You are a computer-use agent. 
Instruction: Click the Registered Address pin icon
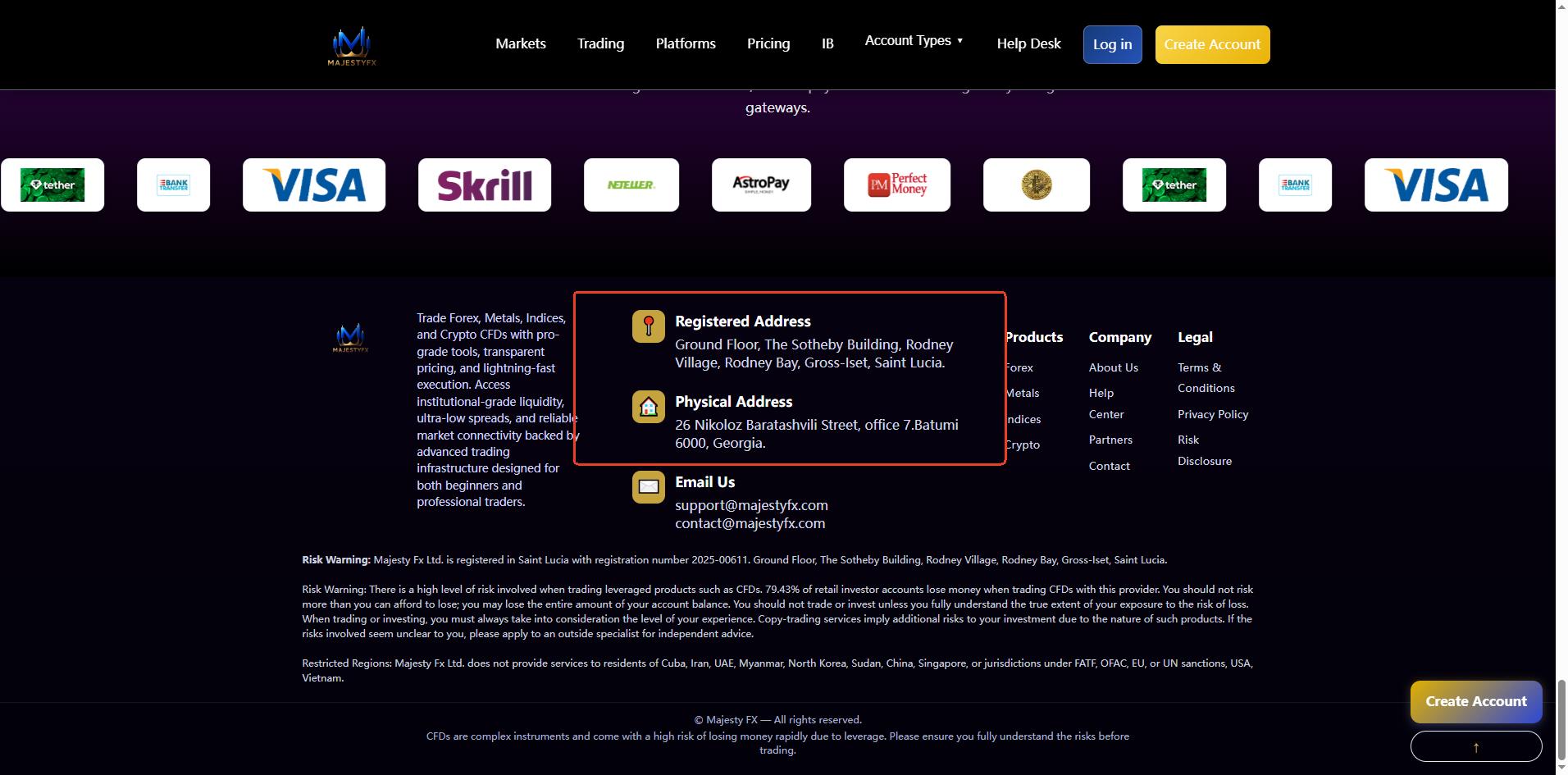(649, 326)
